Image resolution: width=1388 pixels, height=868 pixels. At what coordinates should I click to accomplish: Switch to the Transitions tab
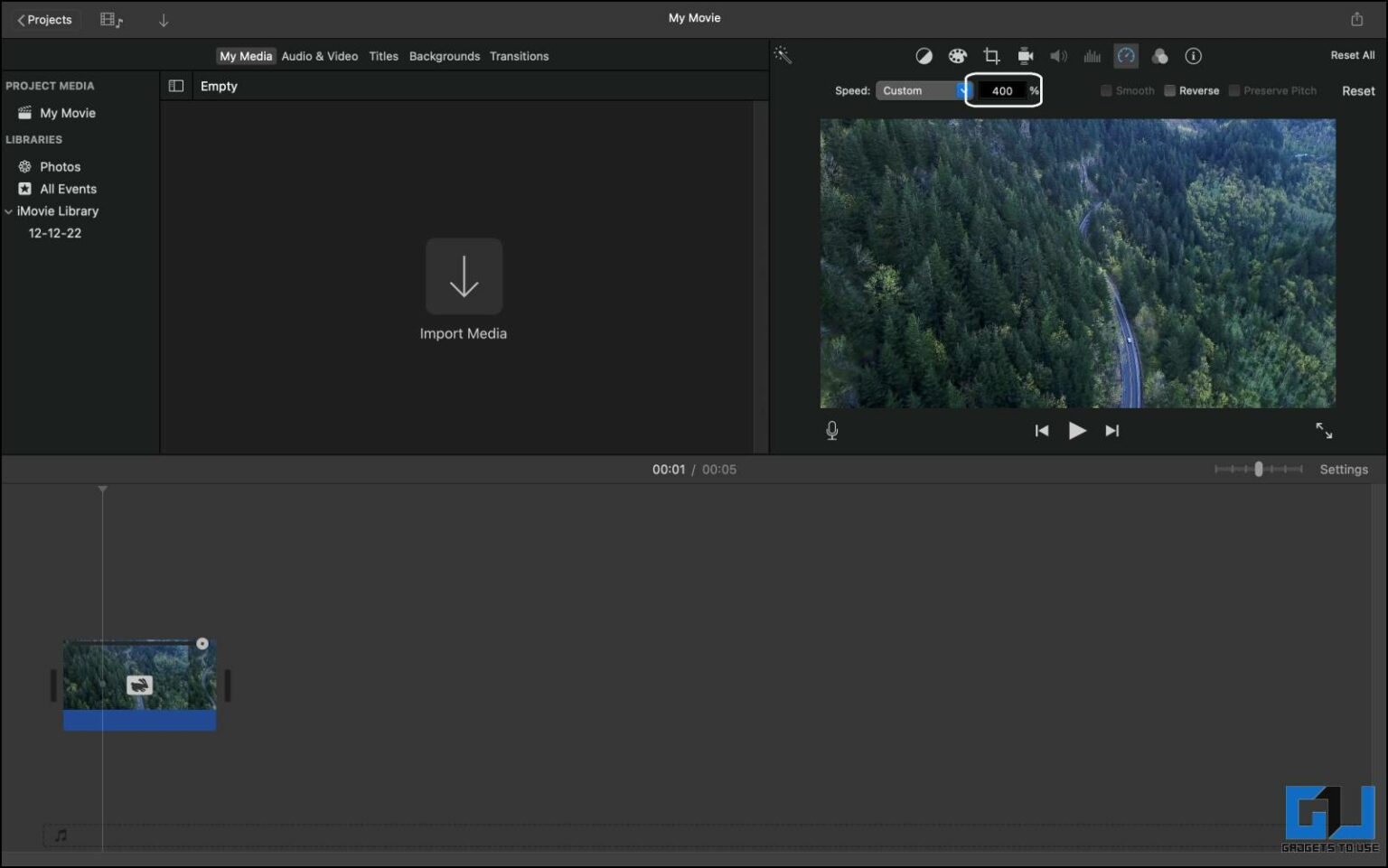[x=520, y=56]
